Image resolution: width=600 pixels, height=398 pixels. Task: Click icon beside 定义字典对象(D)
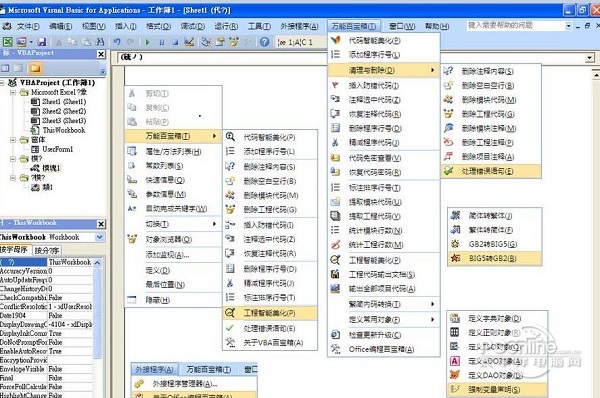click(x=455, y=318)
